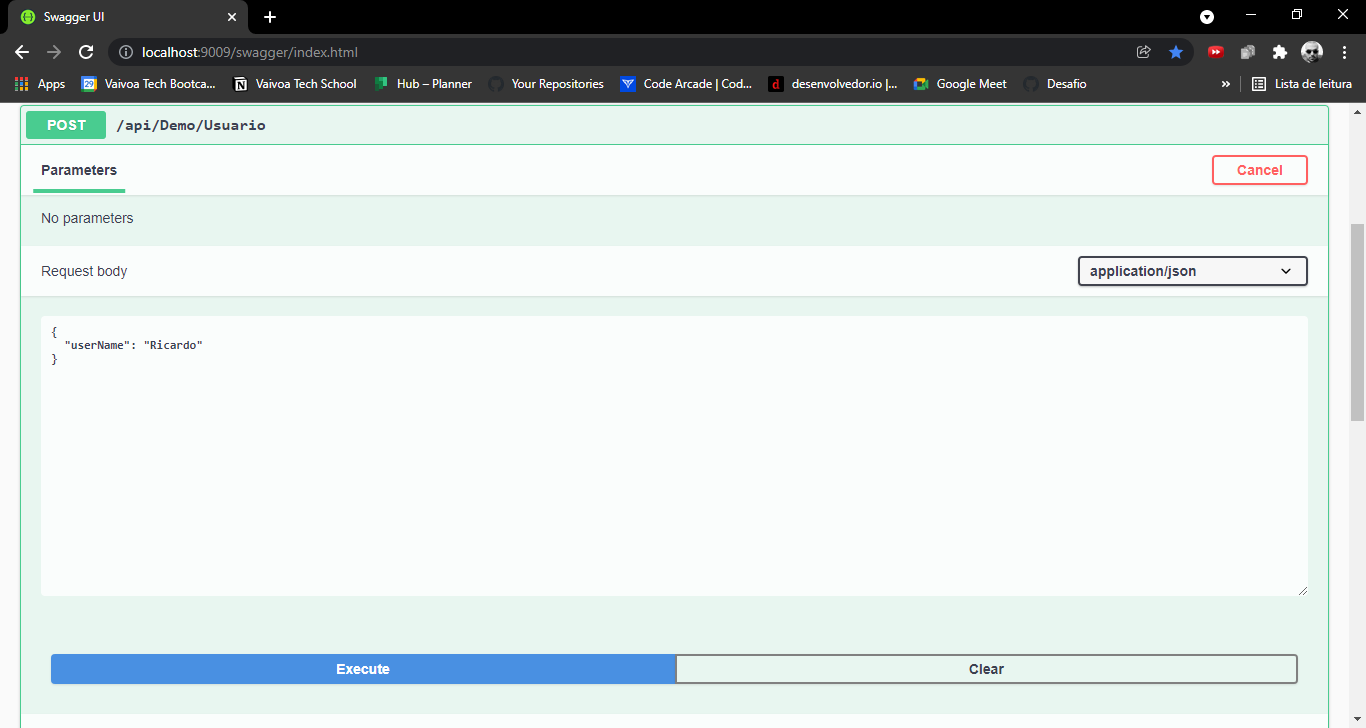Click the share page icon
This screenshot has width=1366, height=728.
click(1143, 52)
